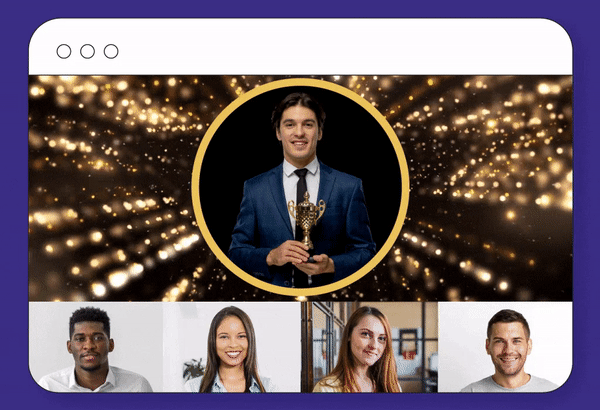600x410 pixels.
Task: Select the man in white shirt thumbnail
Action: point(96,347)
